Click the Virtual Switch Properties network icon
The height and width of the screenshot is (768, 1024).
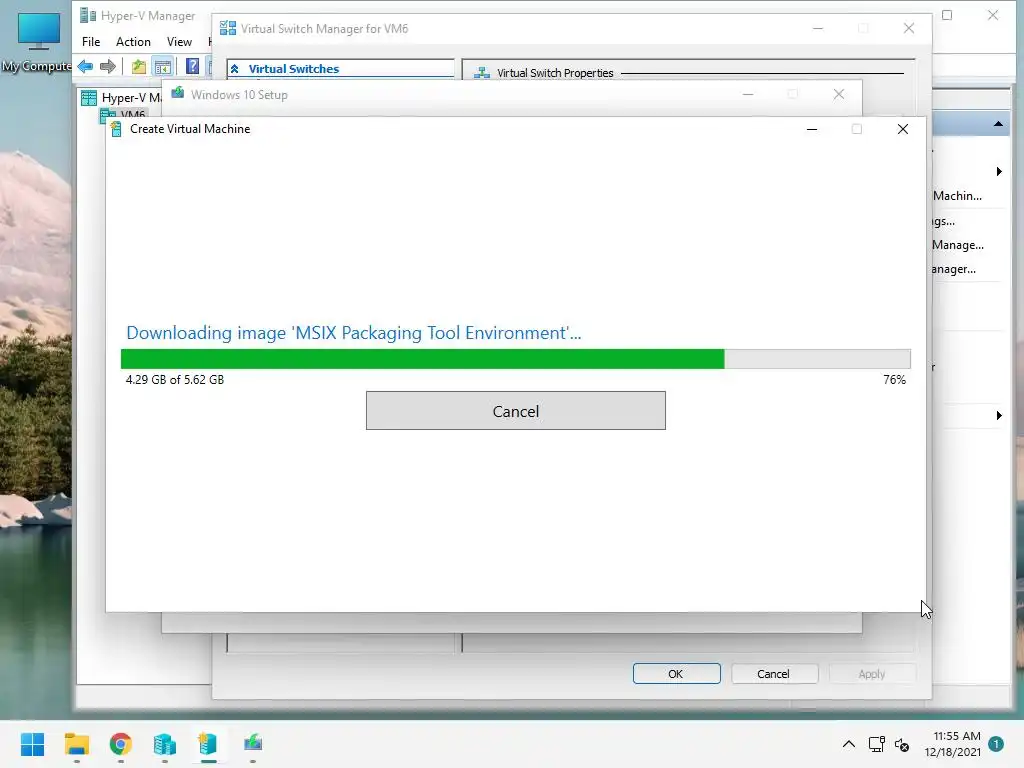click(x=482, y=73)
